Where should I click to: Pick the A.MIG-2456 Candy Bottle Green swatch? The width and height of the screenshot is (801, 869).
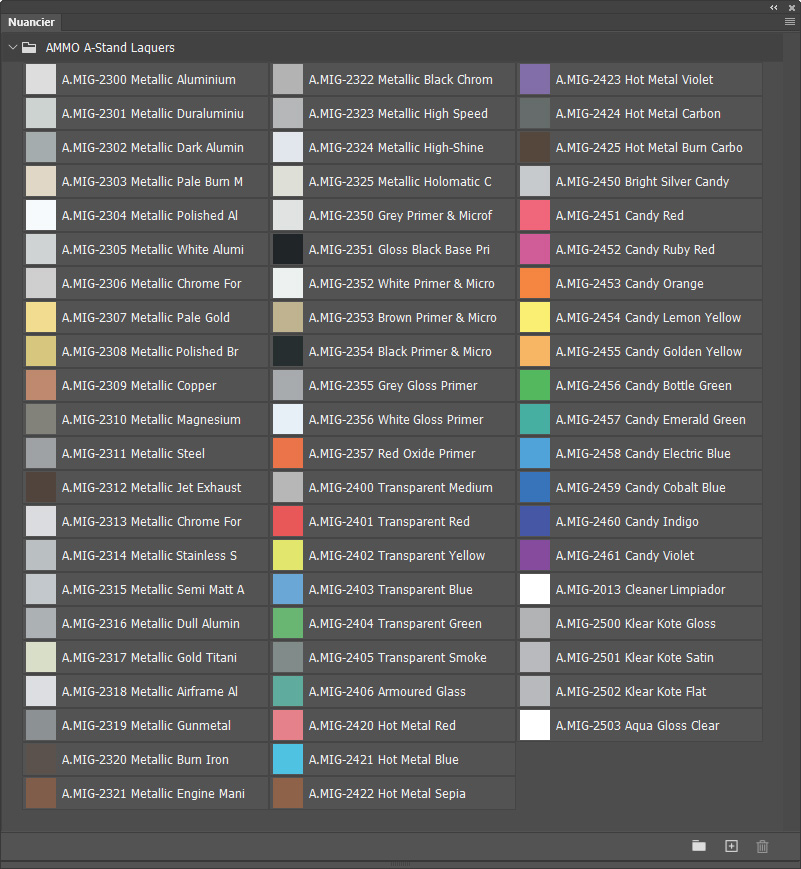pos(535,385)
